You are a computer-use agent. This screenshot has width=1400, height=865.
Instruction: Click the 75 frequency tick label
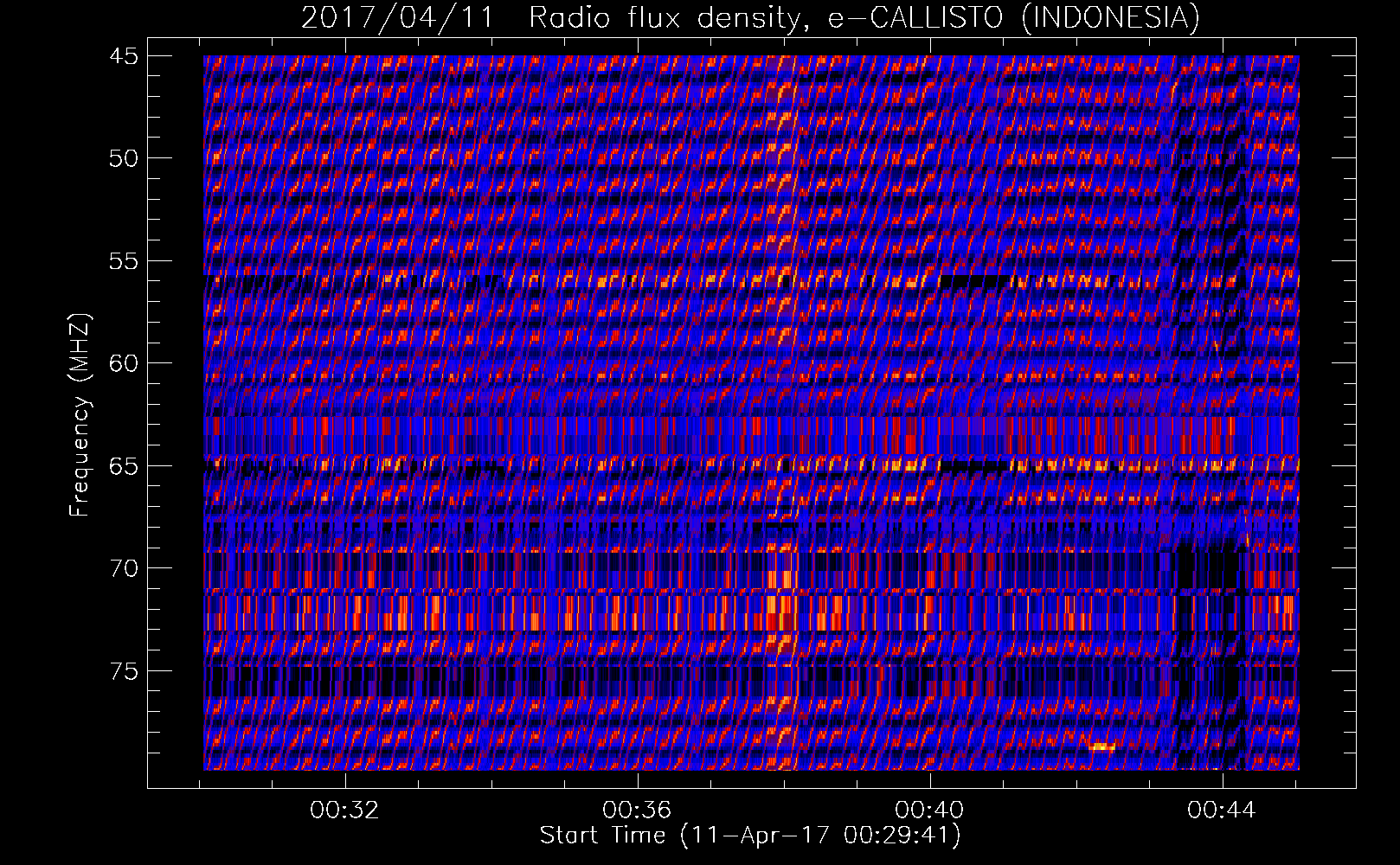point(124,671)
